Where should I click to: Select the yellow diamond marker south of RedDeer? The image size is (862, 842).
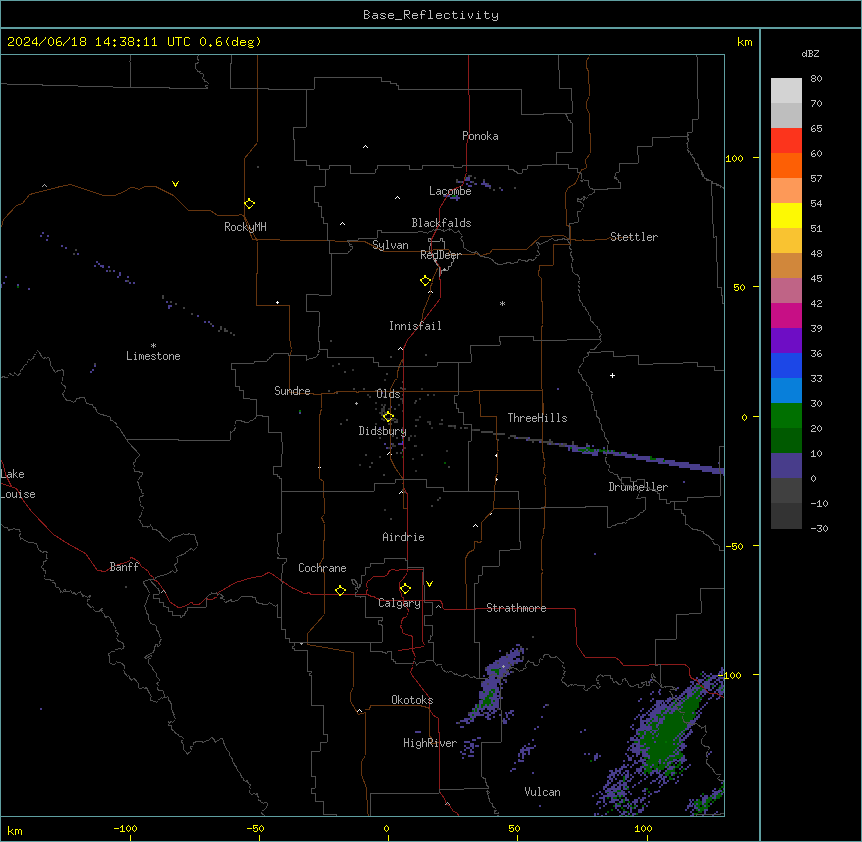pos(426,281)
